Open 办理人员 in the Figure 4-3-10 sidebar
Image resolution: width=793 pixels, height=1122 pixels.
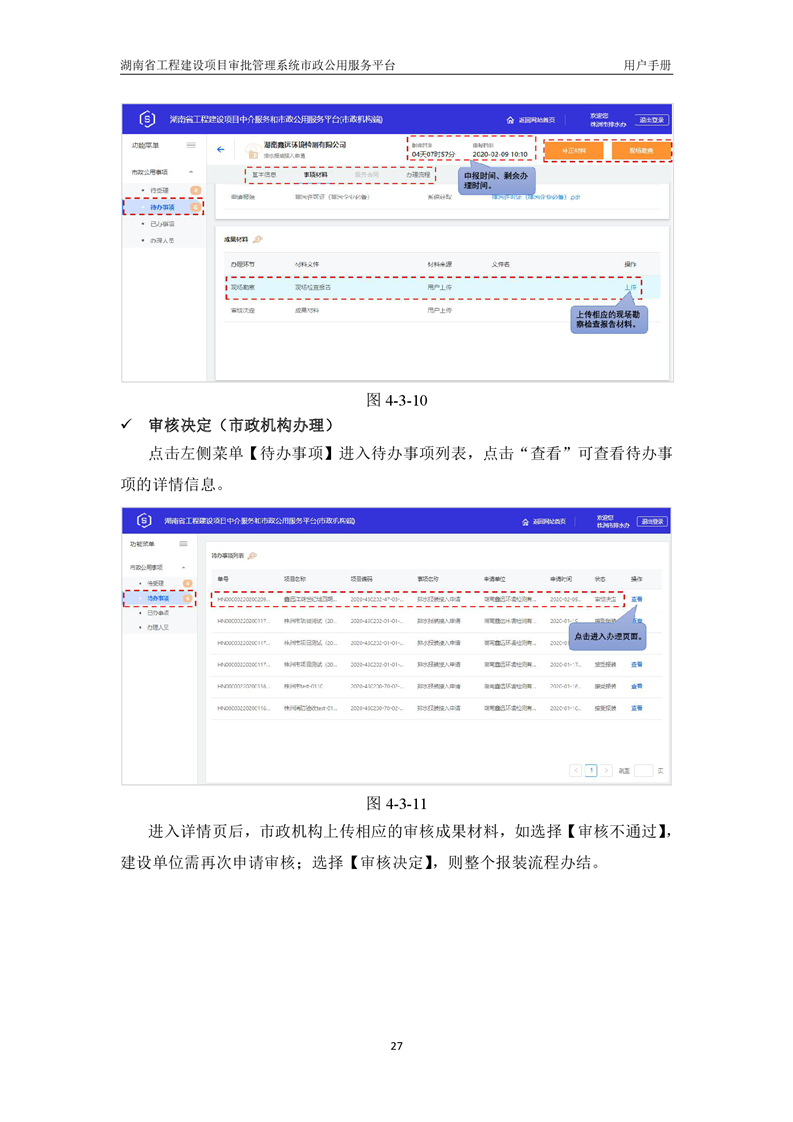(162, 240)
